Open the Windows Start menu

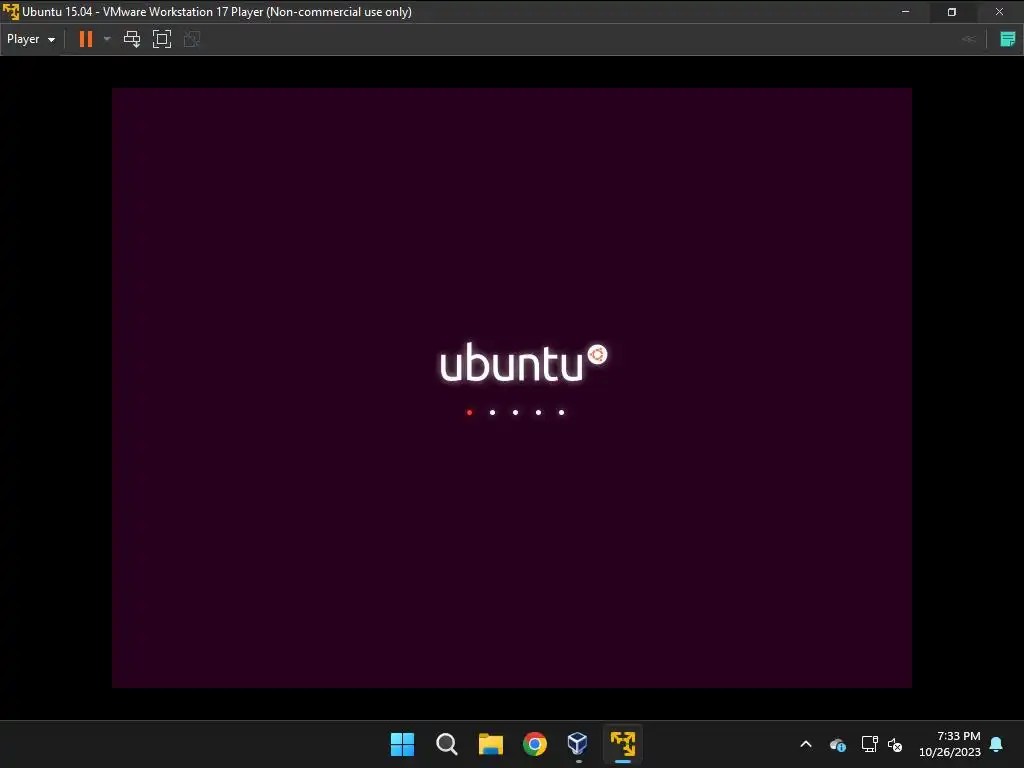point(402,744)
